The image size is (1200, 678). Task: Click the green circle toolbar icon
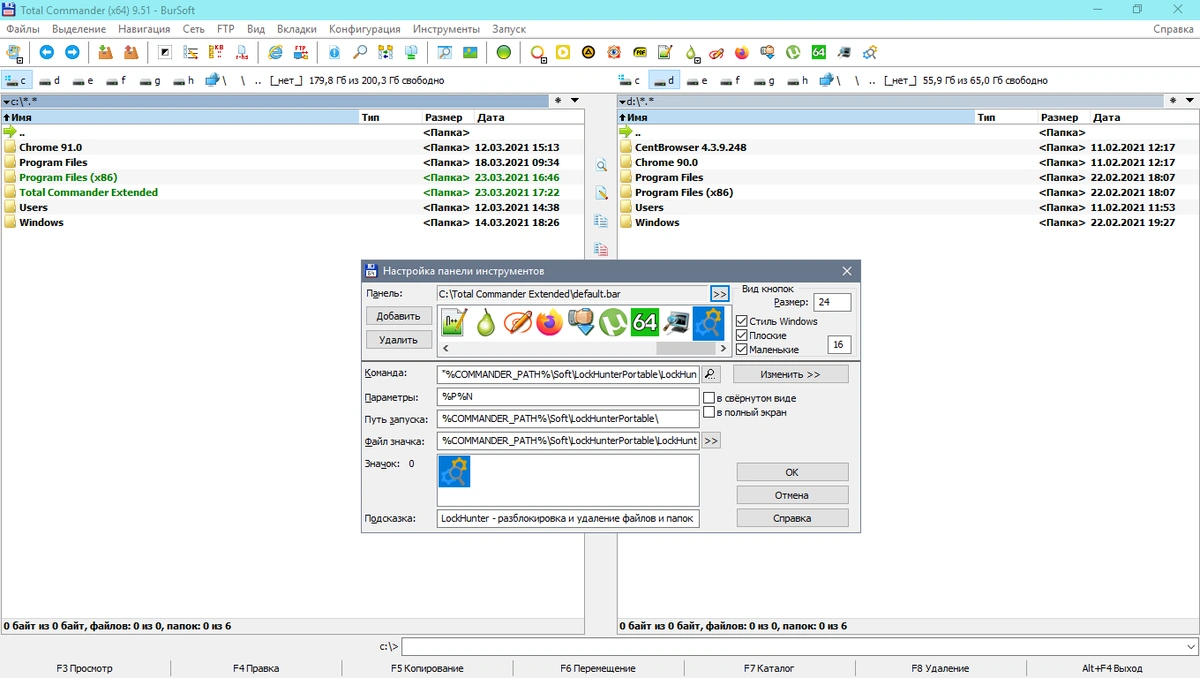[x=504, y=52]
